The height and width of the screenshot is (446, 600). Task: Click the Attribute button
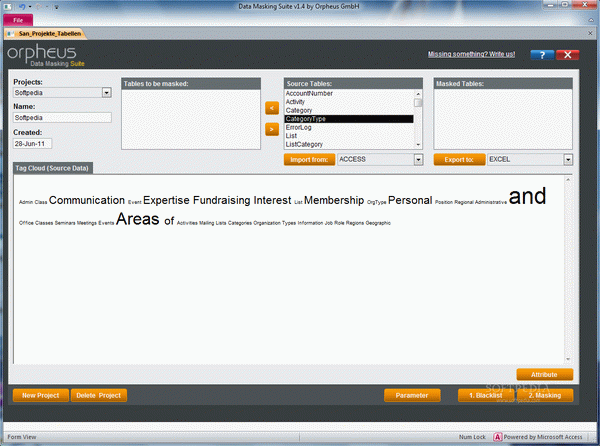click(x=544, y=374)
